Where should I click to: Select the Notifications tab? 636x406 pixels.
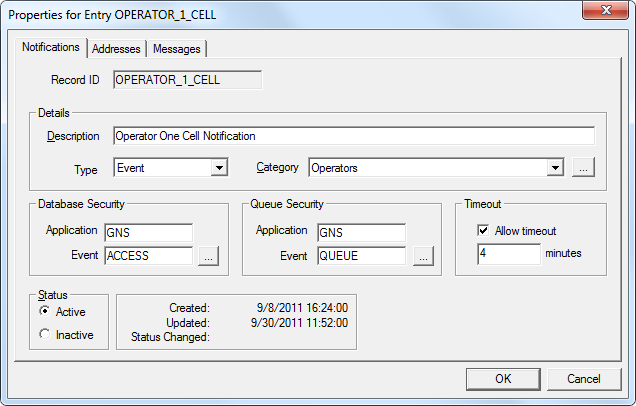51,47
